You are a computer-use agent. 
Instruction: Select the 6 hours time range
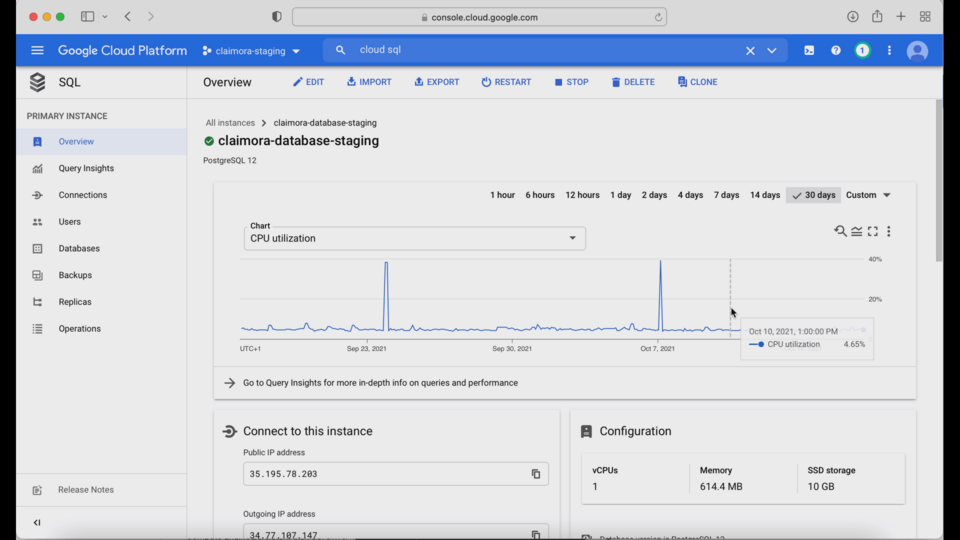pos(540,195)
